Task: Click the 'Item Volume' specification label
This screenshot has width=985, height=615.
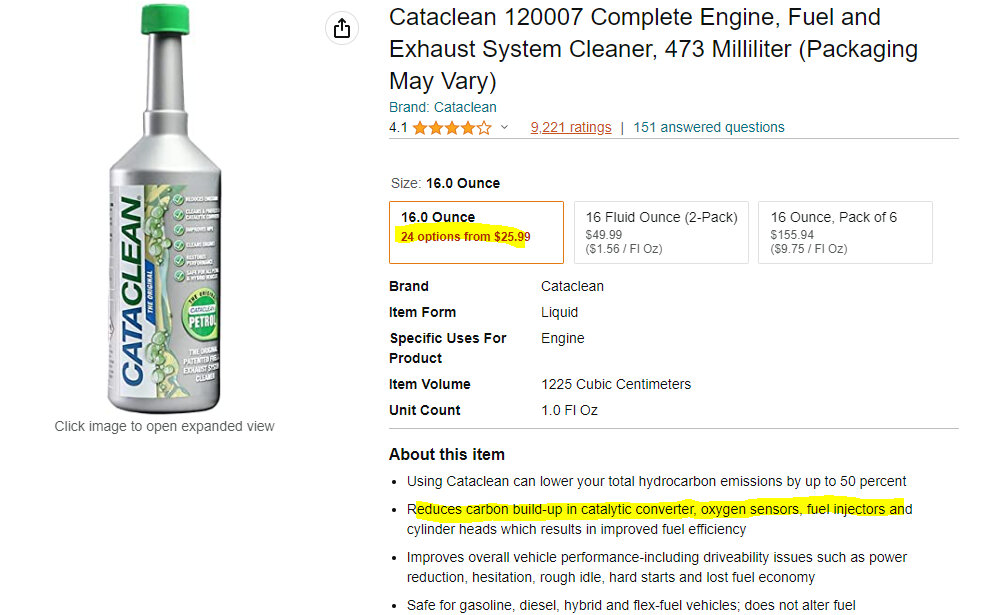Action: (429, 384)
